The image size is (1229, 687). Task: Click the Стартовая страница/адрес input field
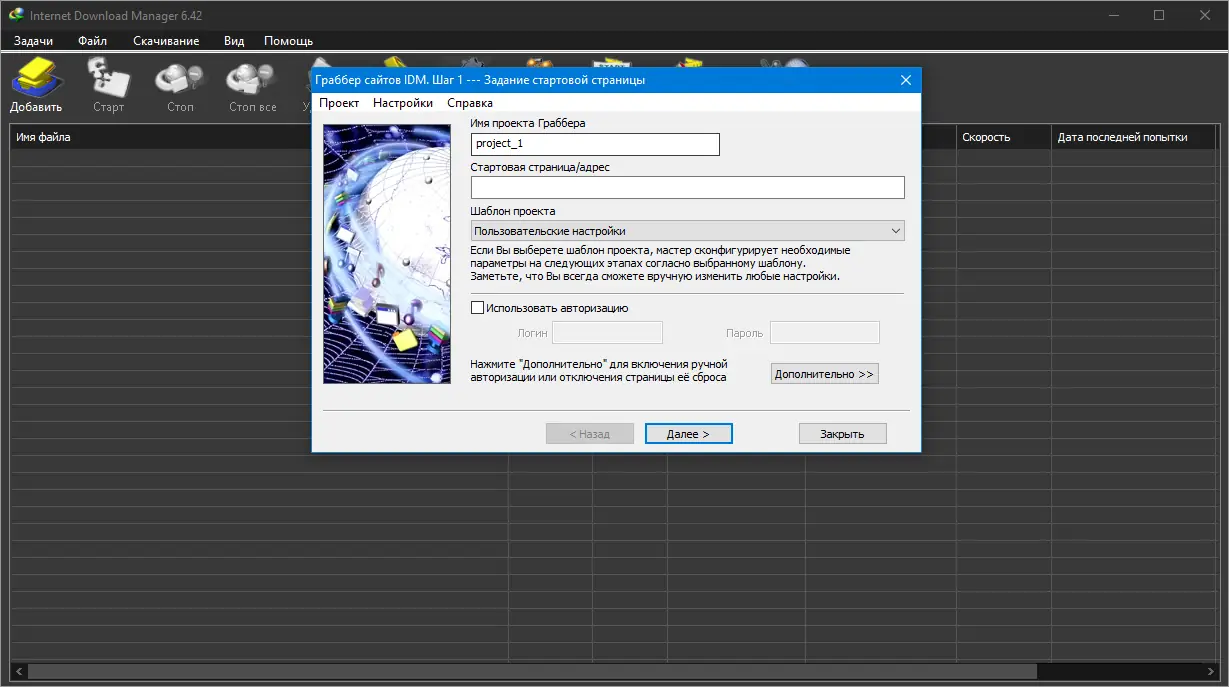687,187
